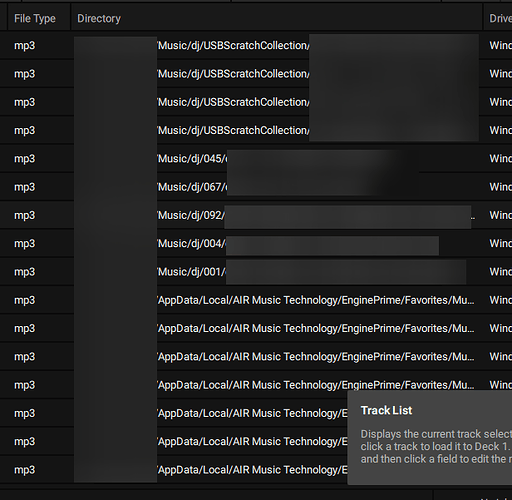Click the mp3 cell in the Music/dj/001 row

coord(24,272)
